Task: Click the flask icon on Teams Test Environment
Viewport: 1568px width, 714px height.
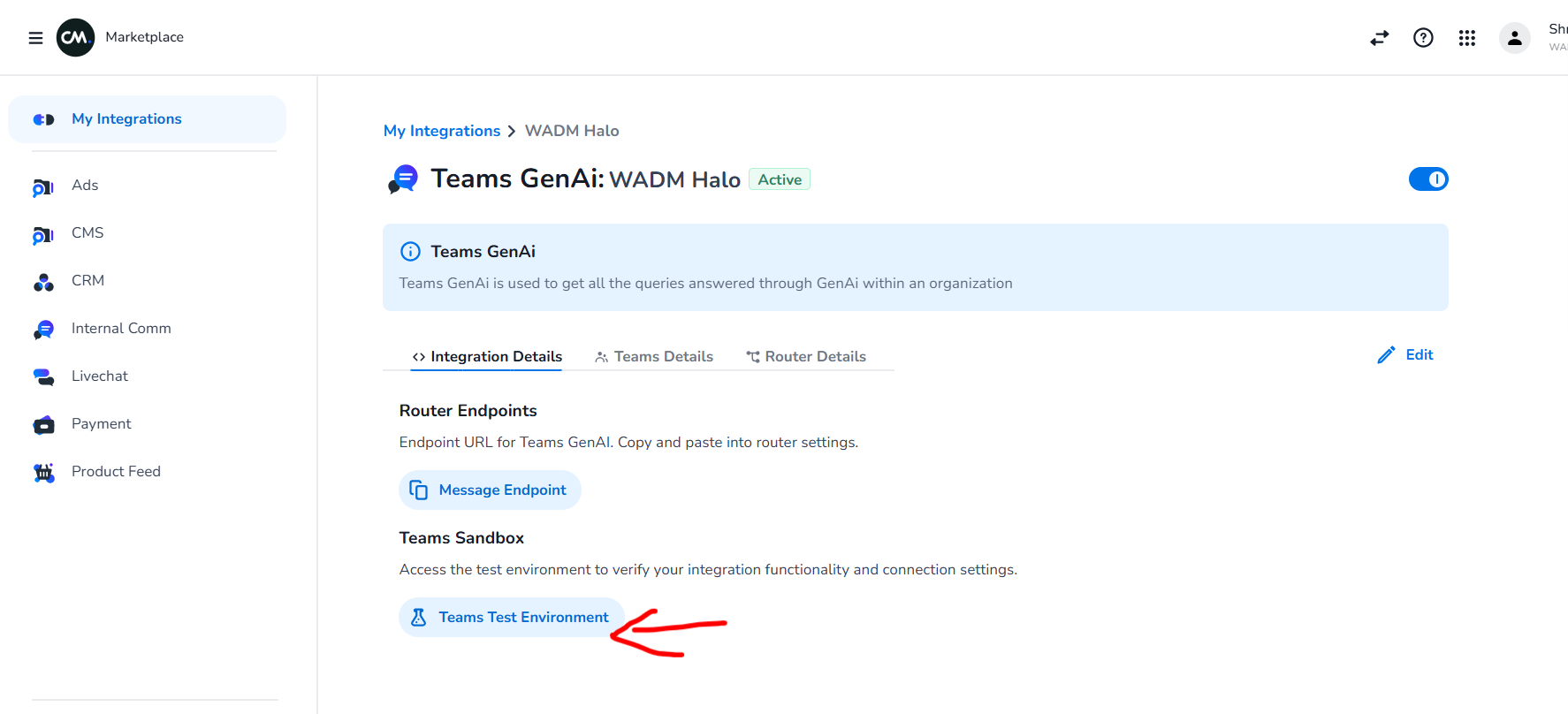Action: point(419,618)
